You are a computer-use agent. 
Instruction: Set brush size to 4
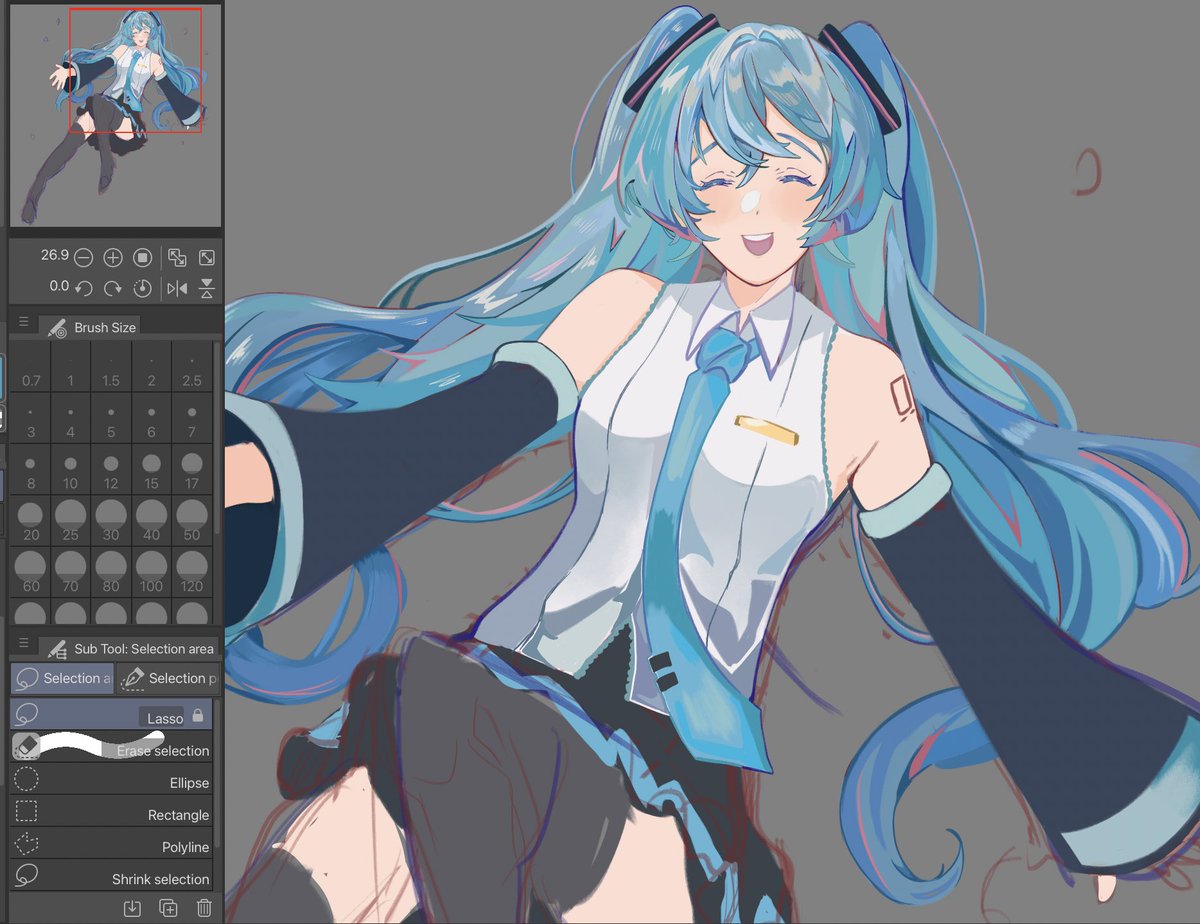(70, 418)
